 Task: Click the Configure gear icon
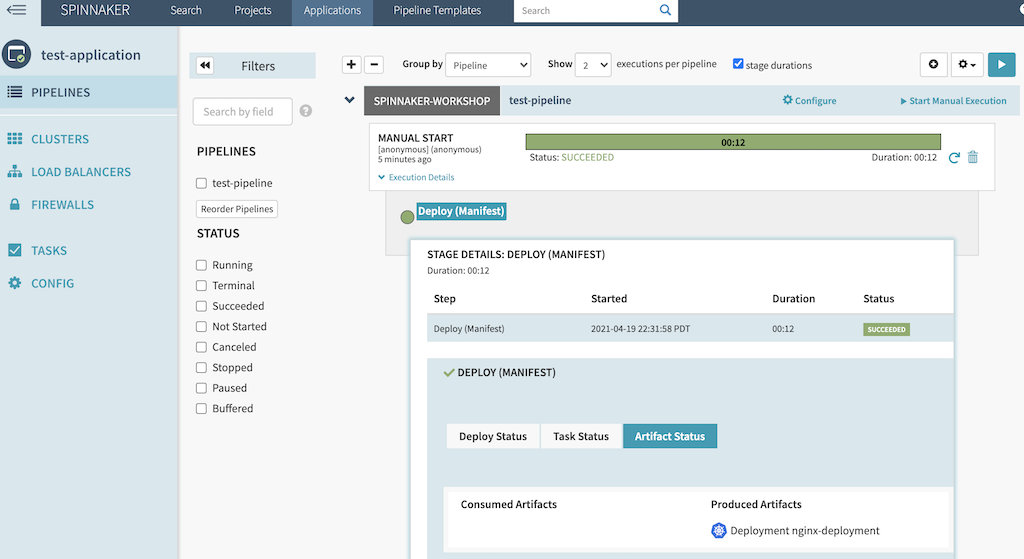(x=788, y=100)
